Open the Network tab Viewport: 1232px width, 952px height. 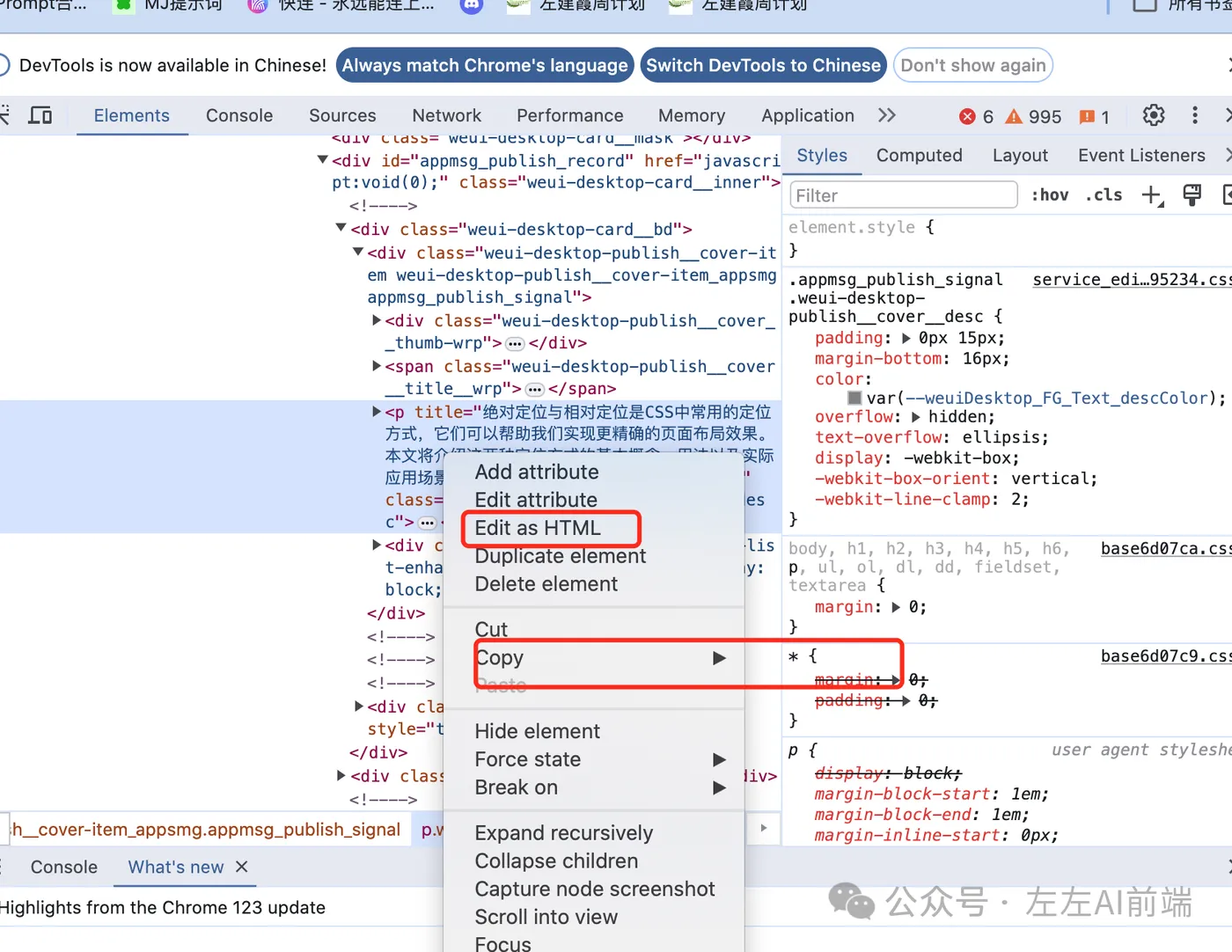447,115
